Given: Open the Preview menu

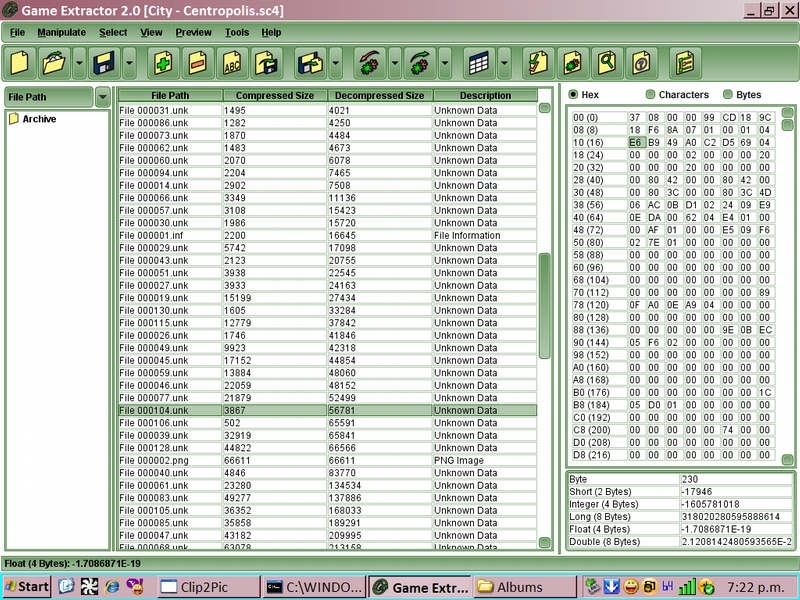Looking at the screenshot, I should coord(193,33).
